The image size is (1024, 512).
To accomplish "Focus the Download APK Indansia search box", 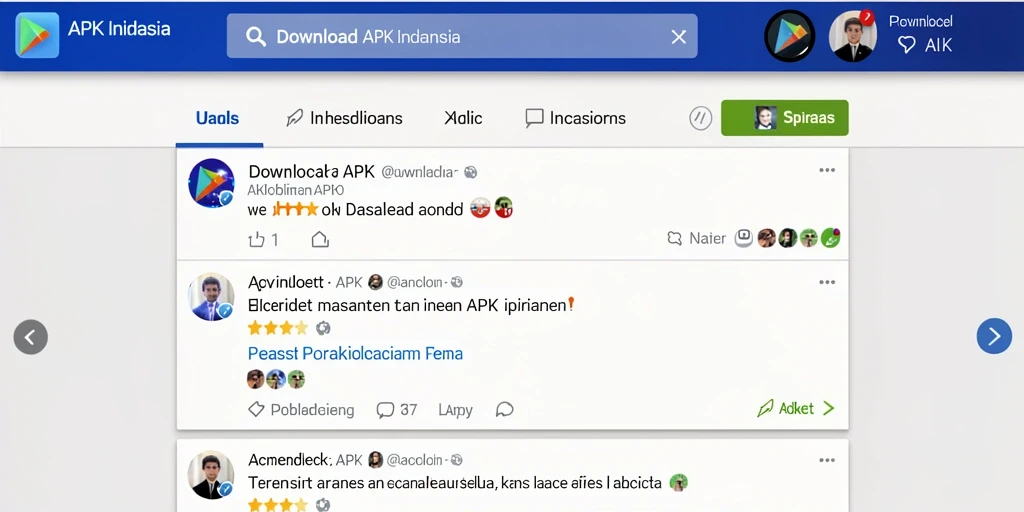I will 462,36.
